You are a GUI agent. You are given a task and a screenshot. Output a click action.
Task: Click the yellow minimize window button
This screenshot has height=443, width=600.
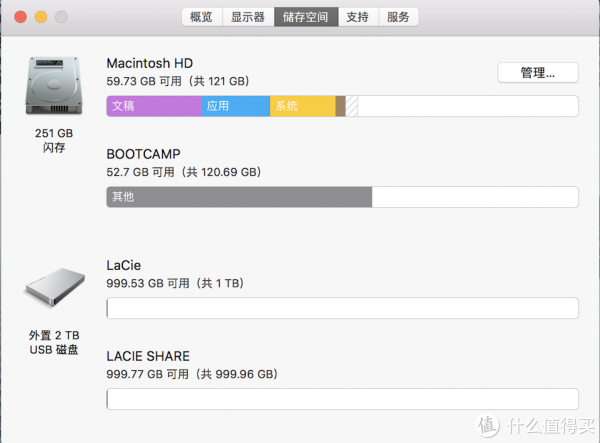point(41,17)
